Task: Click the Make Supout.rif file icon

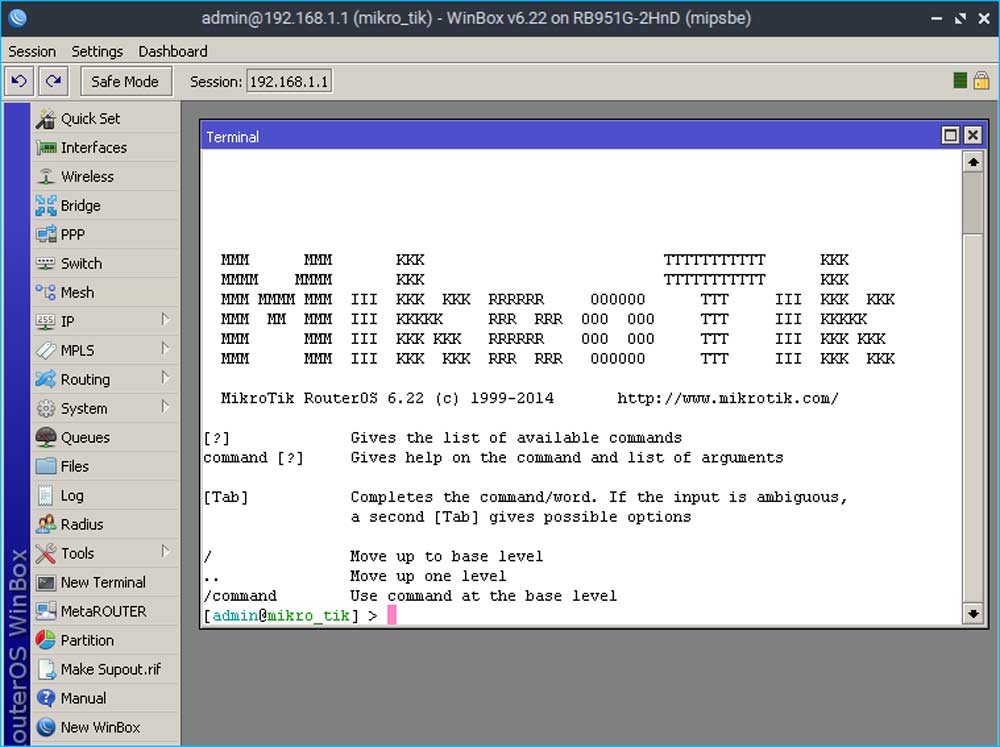Action: 46,669
